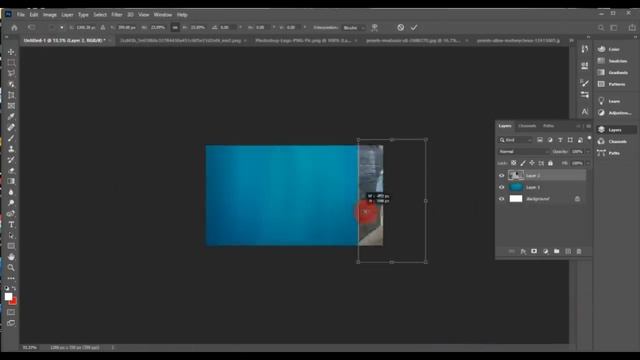Screen dimensions: 640x360
Task: Open the Adjustments panel button
Action: pos(615,113)
